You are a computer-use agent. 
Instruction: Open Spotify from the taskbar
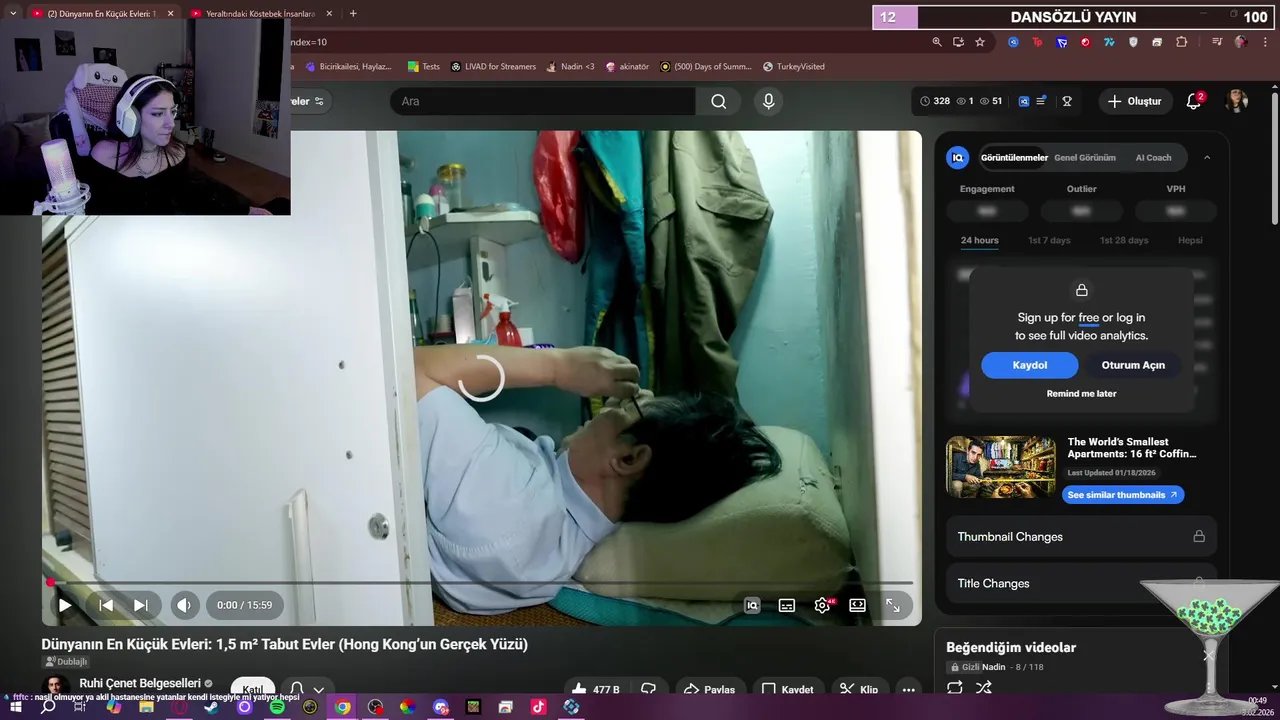pyautogui.click(x=277, y=707)
